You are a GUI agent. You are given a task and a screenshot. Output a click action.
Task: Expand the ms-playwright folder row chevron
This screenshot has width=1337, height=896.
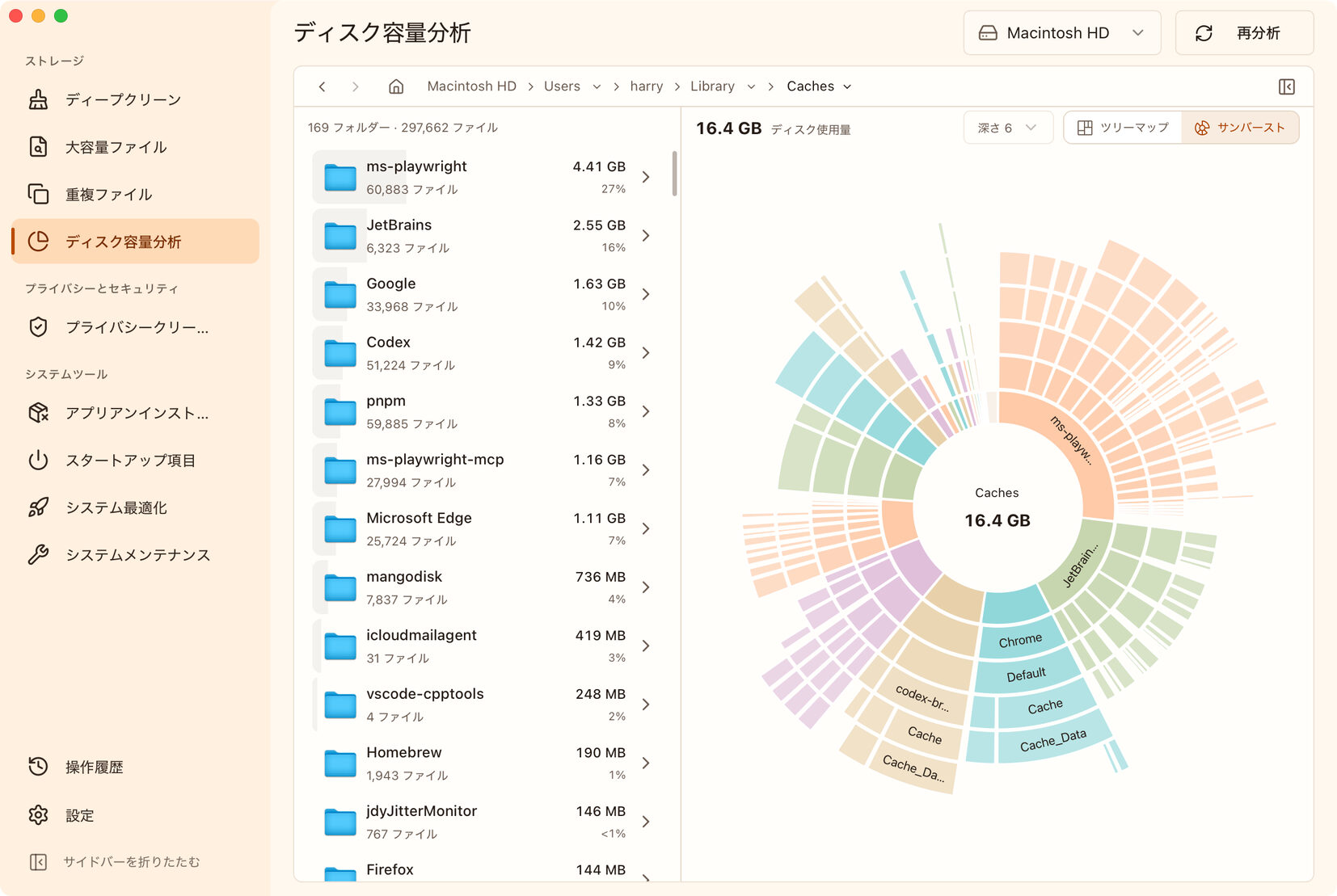(646, 177)
